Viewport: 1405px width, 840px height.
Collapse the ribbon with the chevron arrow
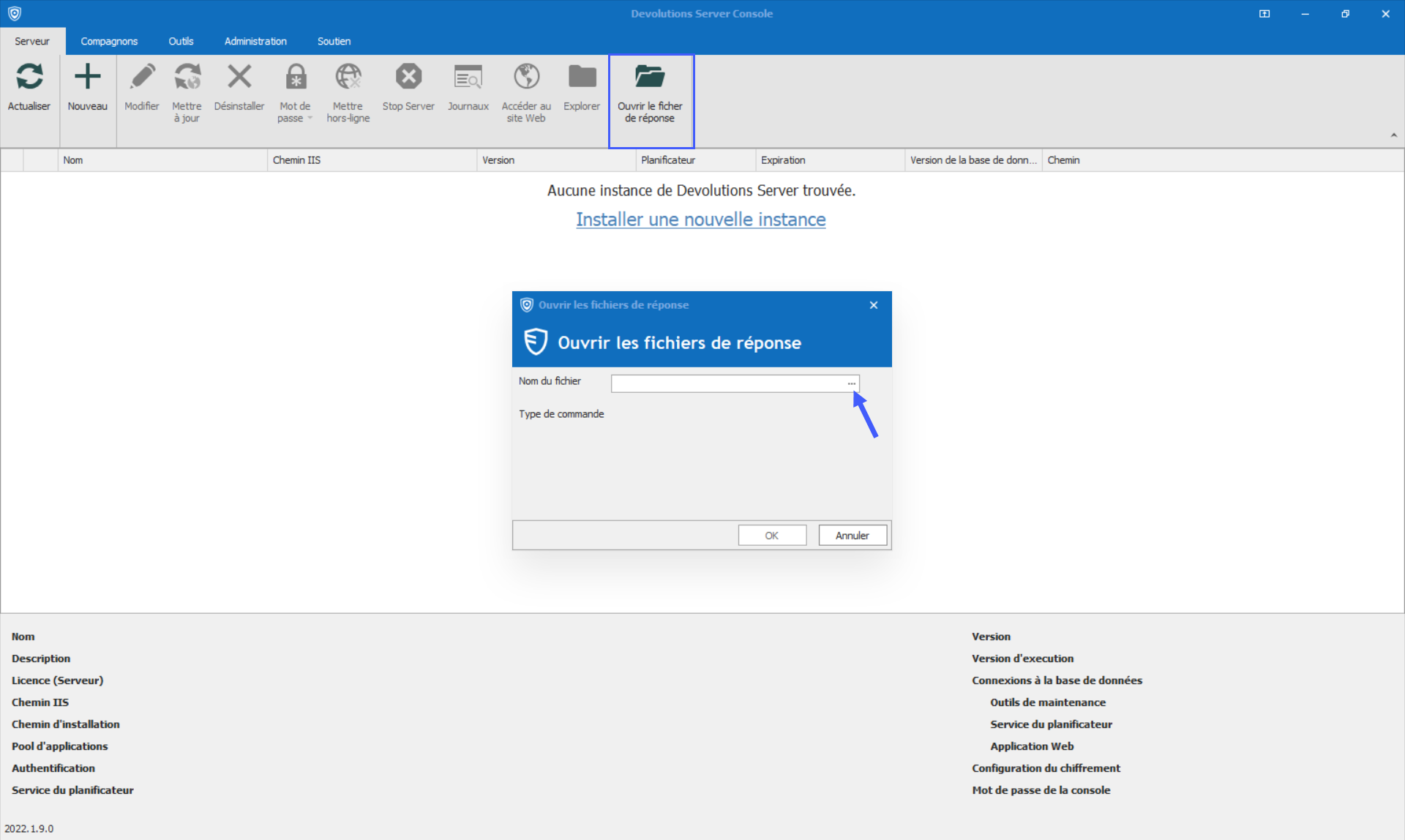point(1393,135)
